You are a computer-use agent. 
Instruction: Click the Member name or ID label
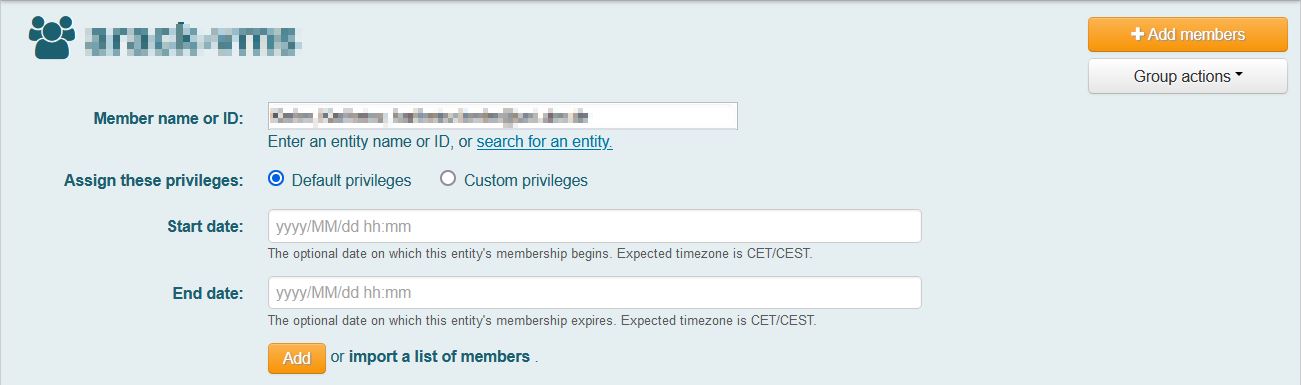(x=168, y=118)
